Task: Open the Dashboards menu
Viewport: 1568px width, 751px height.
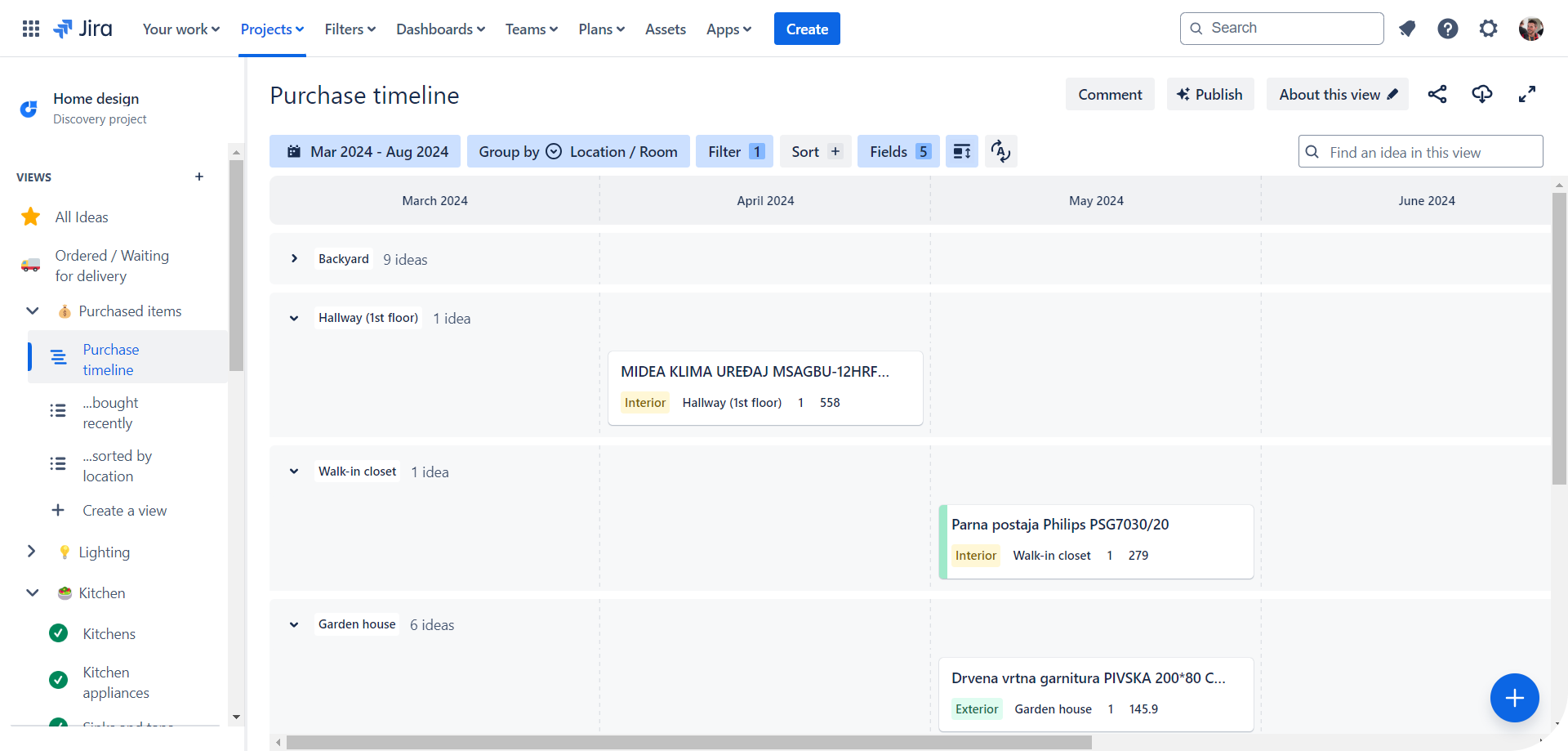Action: pos(440,29)
